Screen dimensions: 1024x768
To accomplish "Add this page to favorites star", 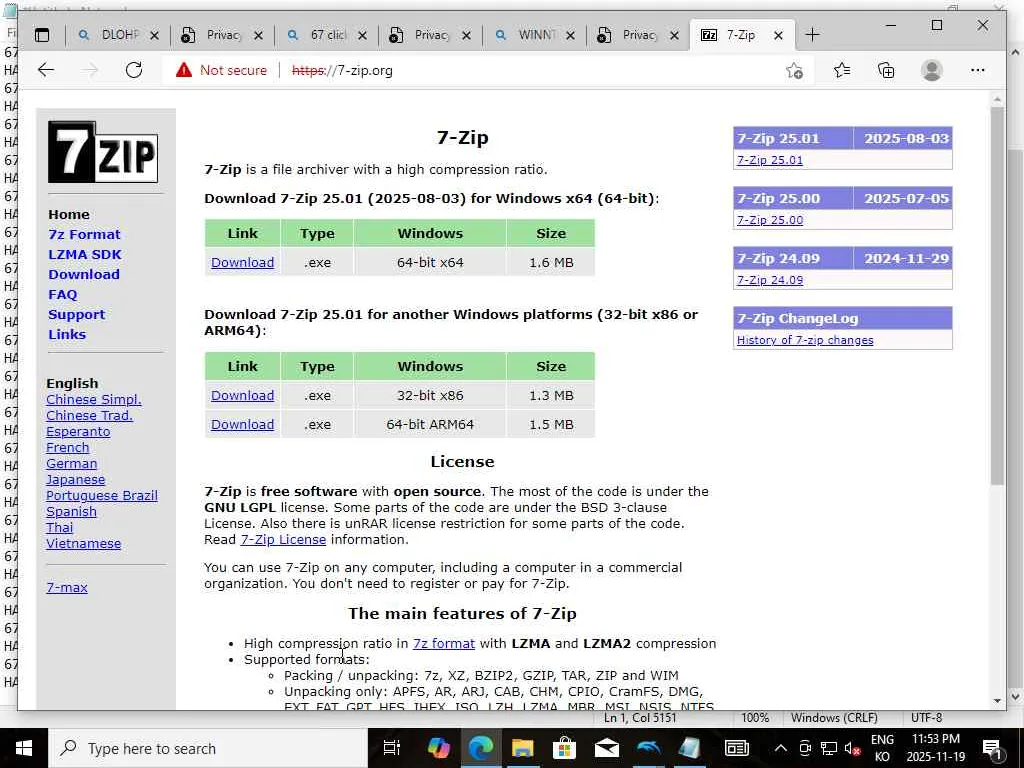I will [794, 71].
